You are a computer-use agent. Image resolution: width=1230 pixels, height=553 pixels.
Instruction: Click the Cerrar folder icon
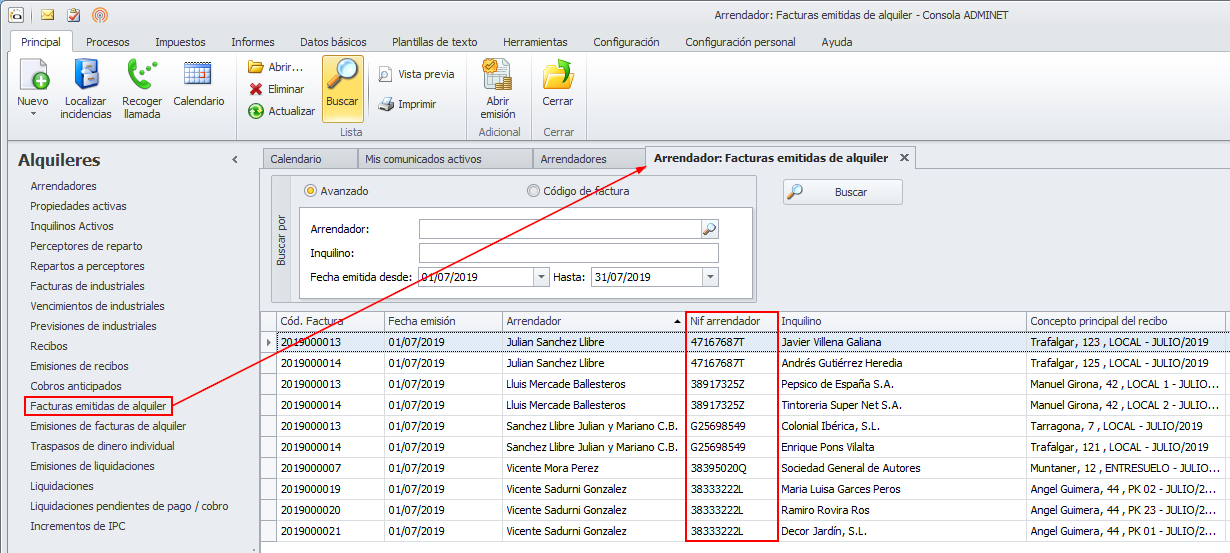[557, 76]
